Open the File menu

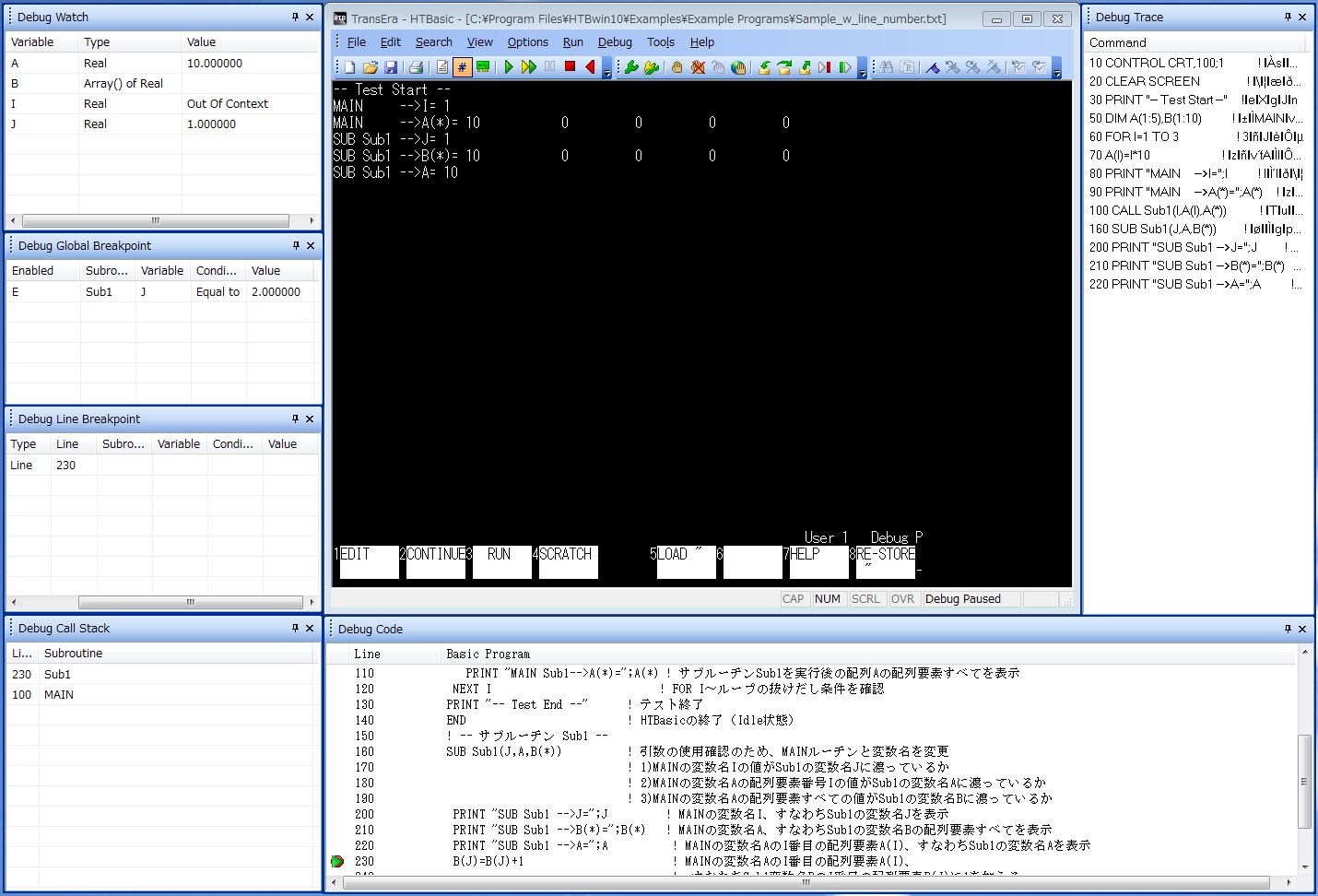(x=356, y=41)
